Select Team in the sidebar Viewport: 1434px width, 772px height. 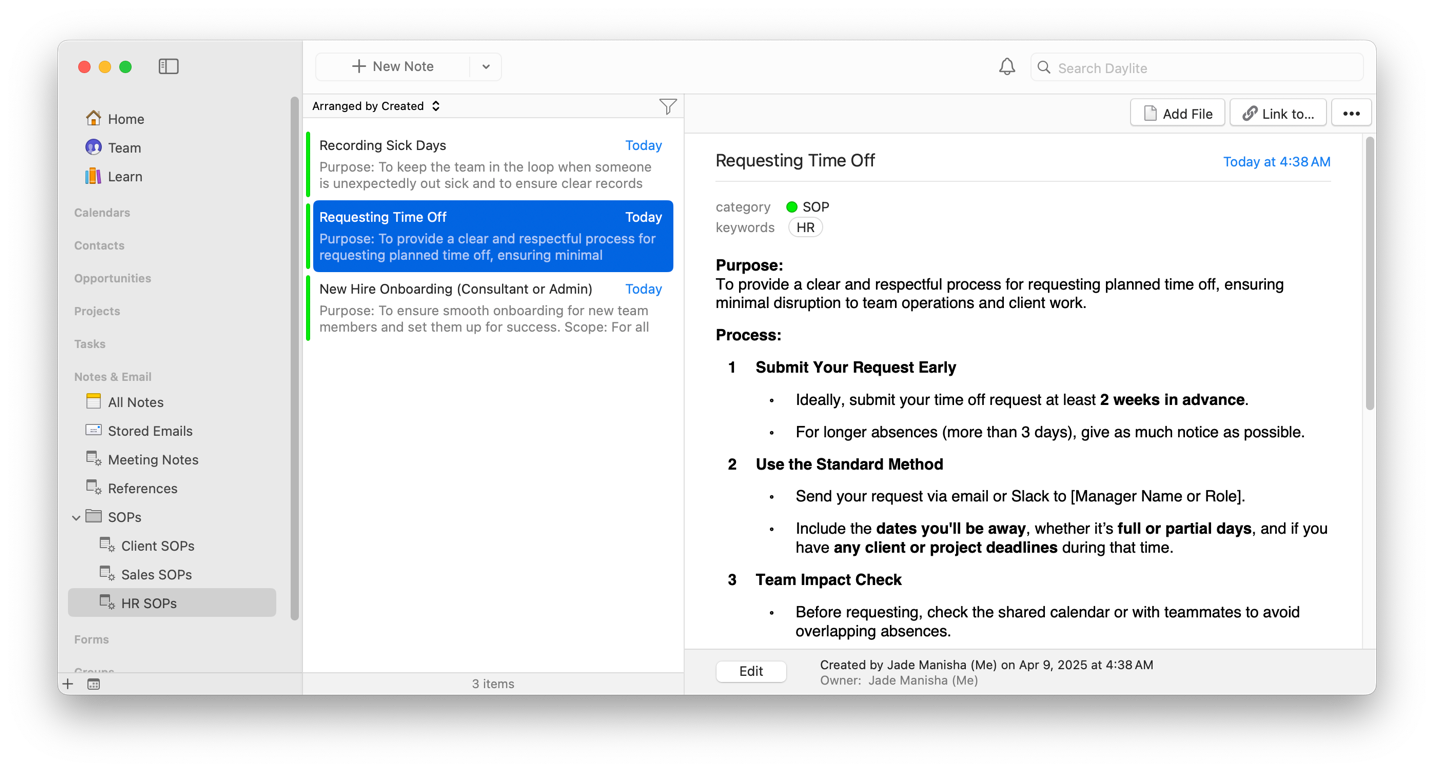[x=124, y=148]
